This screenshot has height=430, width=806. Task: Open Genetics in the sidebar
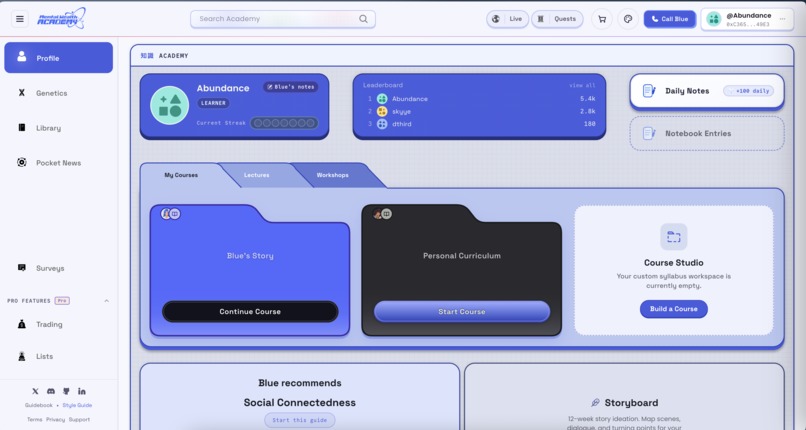pyautogui.click(x=59, y=93)
